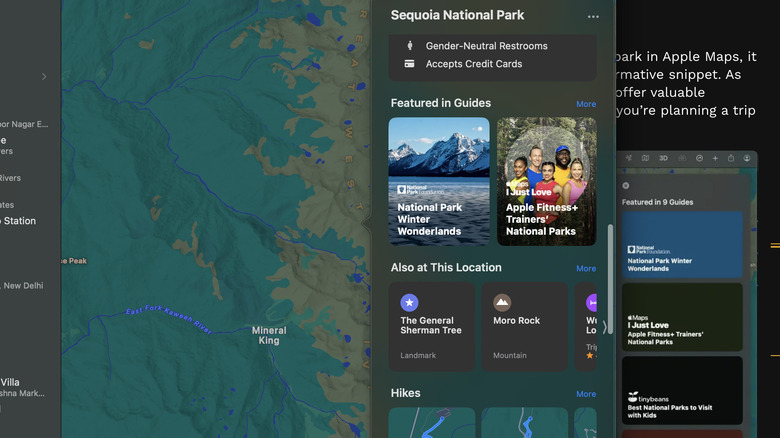This screenshot has height=438, width=780.
Task: Open the account profile icon in toolbar
Action: tap(747, 158)
